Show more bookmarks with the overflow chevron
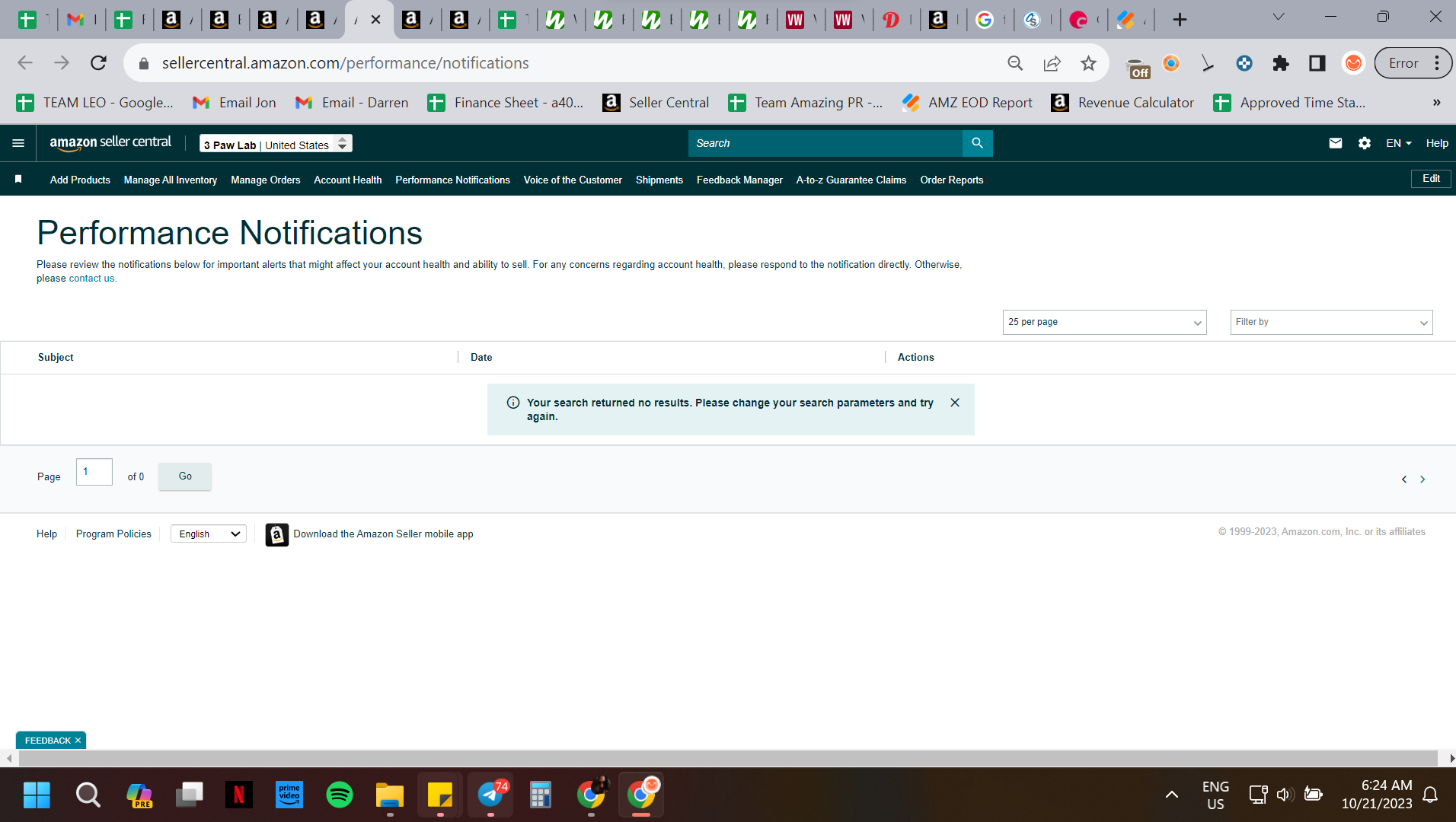This screenshot has height=822, width=1456. coord(1436,103)
